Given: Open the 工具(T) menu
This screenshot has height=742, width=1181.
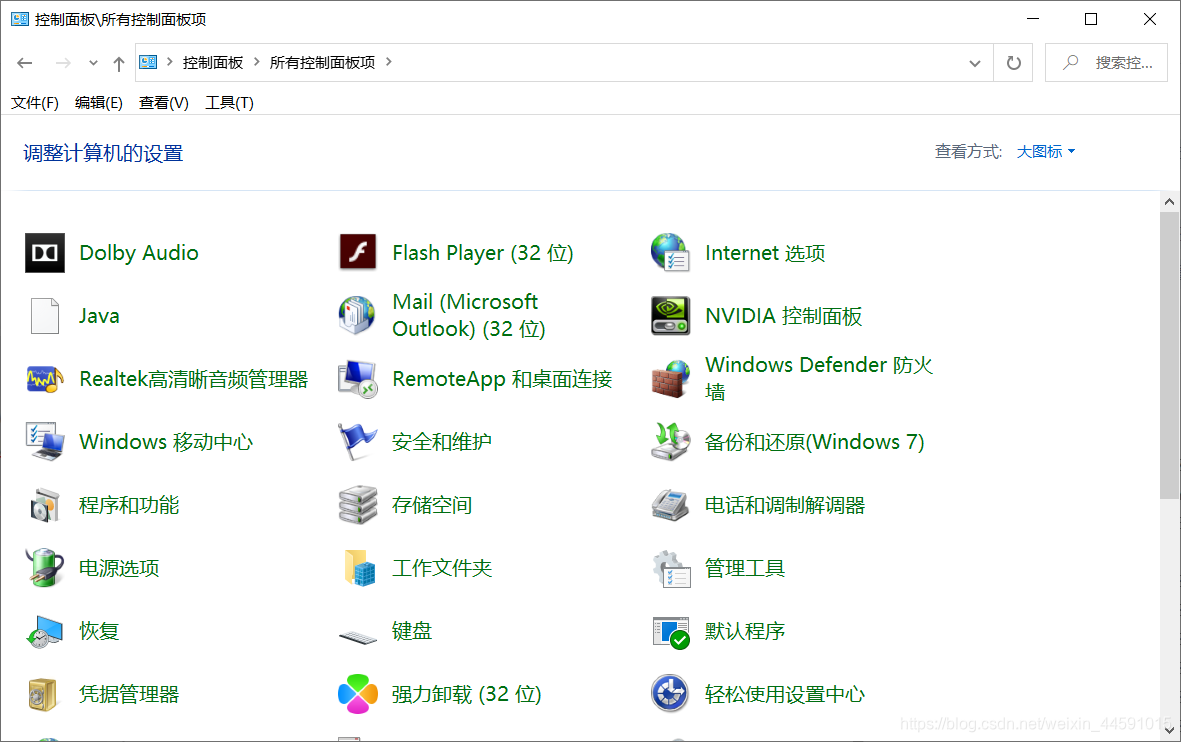Looking at the screenshot, I should click(x=229, y=102).
